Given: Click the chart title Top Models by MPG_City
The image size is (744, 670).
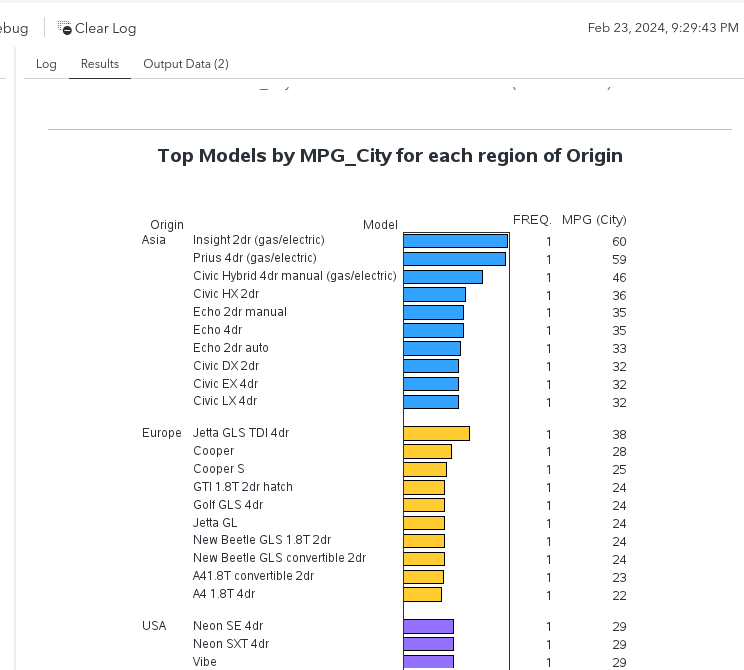Looking at the screenshot, I should pyautogui.click(x=390, y=156).
